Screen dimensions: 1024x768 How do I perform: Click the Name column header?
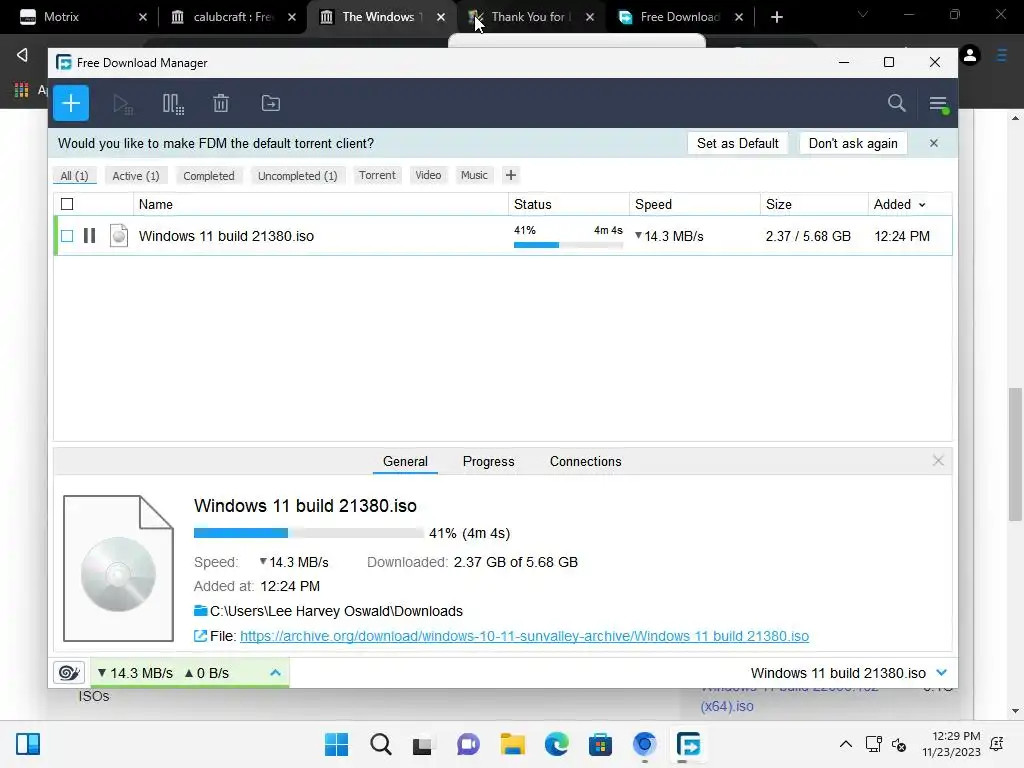coord(321,204)
